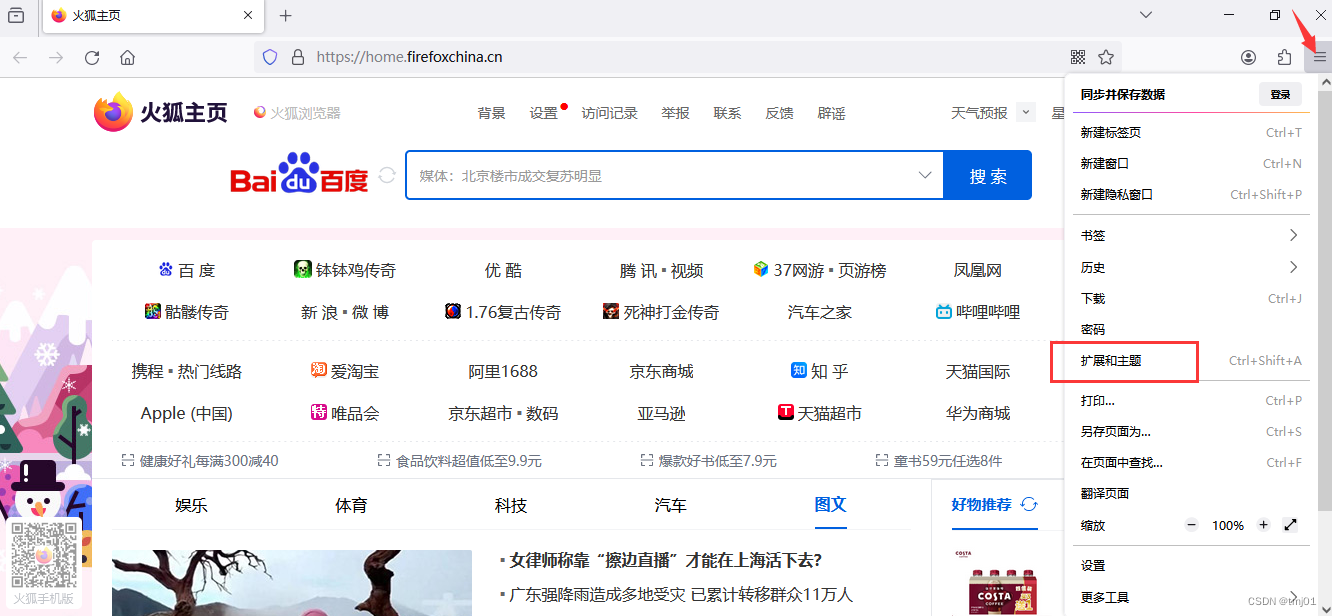Expand the 天气预报 weather dropdown
Viewport: 1332px width, 616px height.
click(1026, 112)
